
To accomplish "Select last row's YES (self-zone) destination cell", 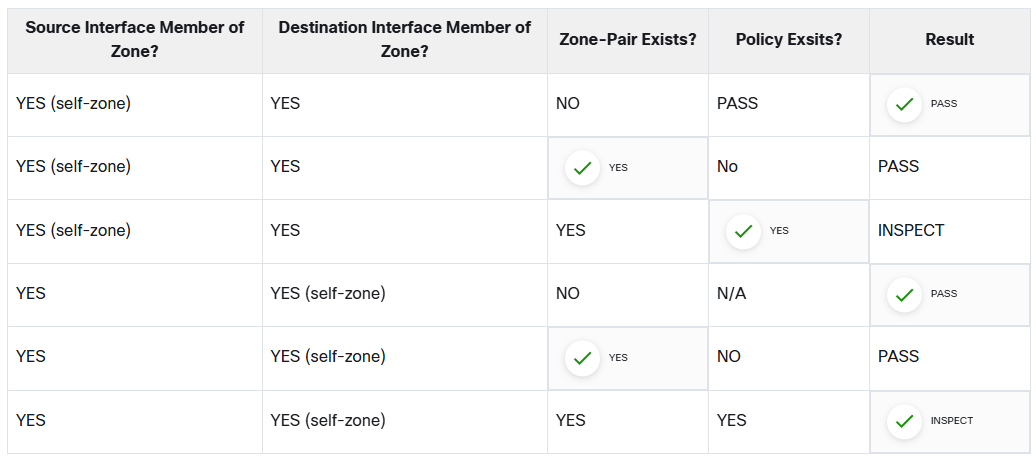I will coord(328,420).
